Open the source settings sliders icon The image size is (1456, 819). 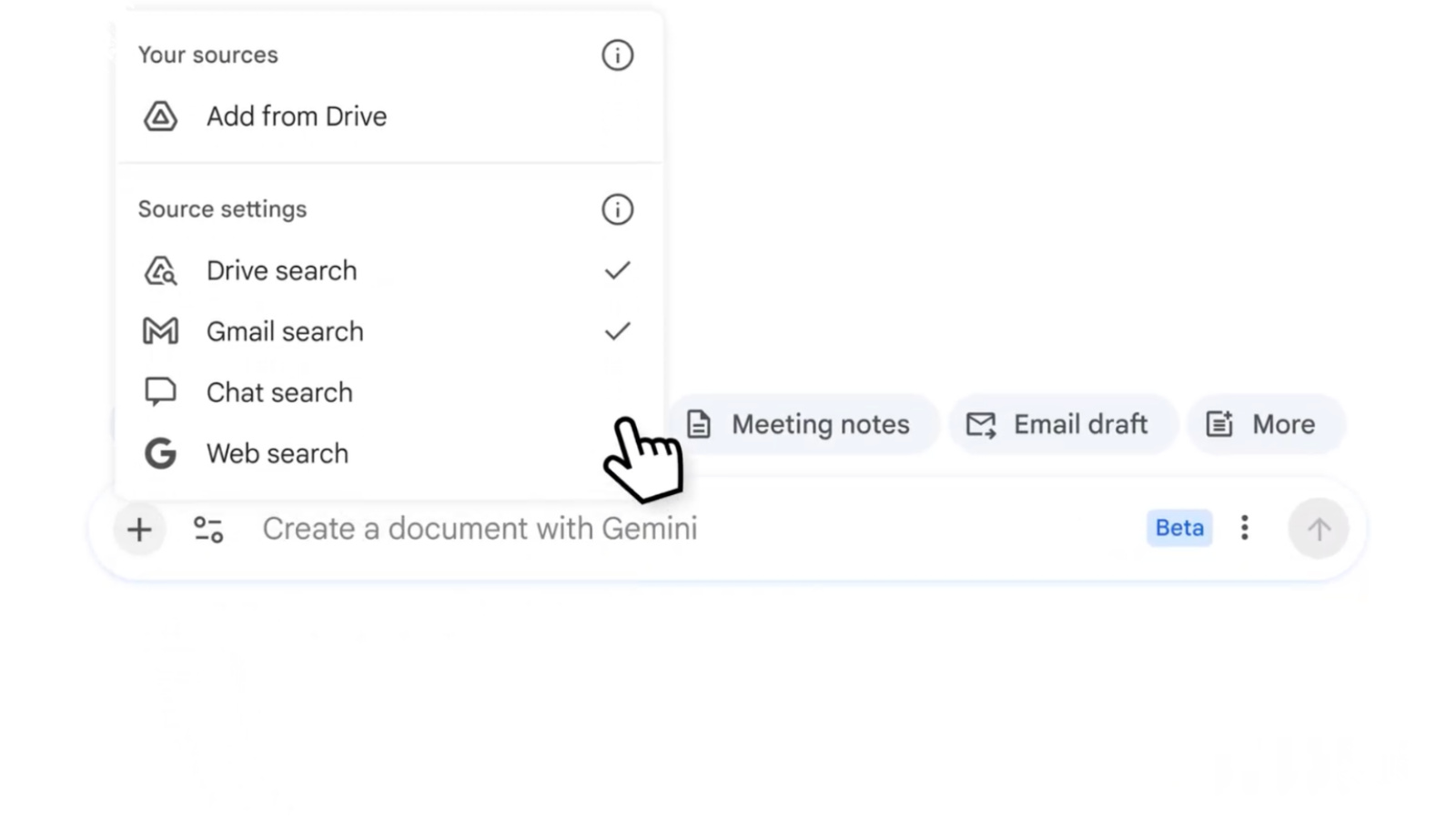pyautogui.click(x=208, y=529)
